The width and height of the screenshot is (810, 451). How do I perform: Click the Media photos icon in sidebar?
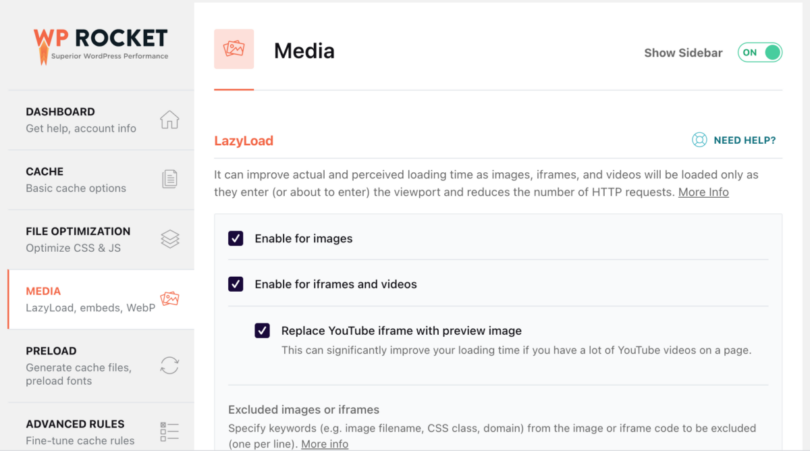[x=169, y=299]
